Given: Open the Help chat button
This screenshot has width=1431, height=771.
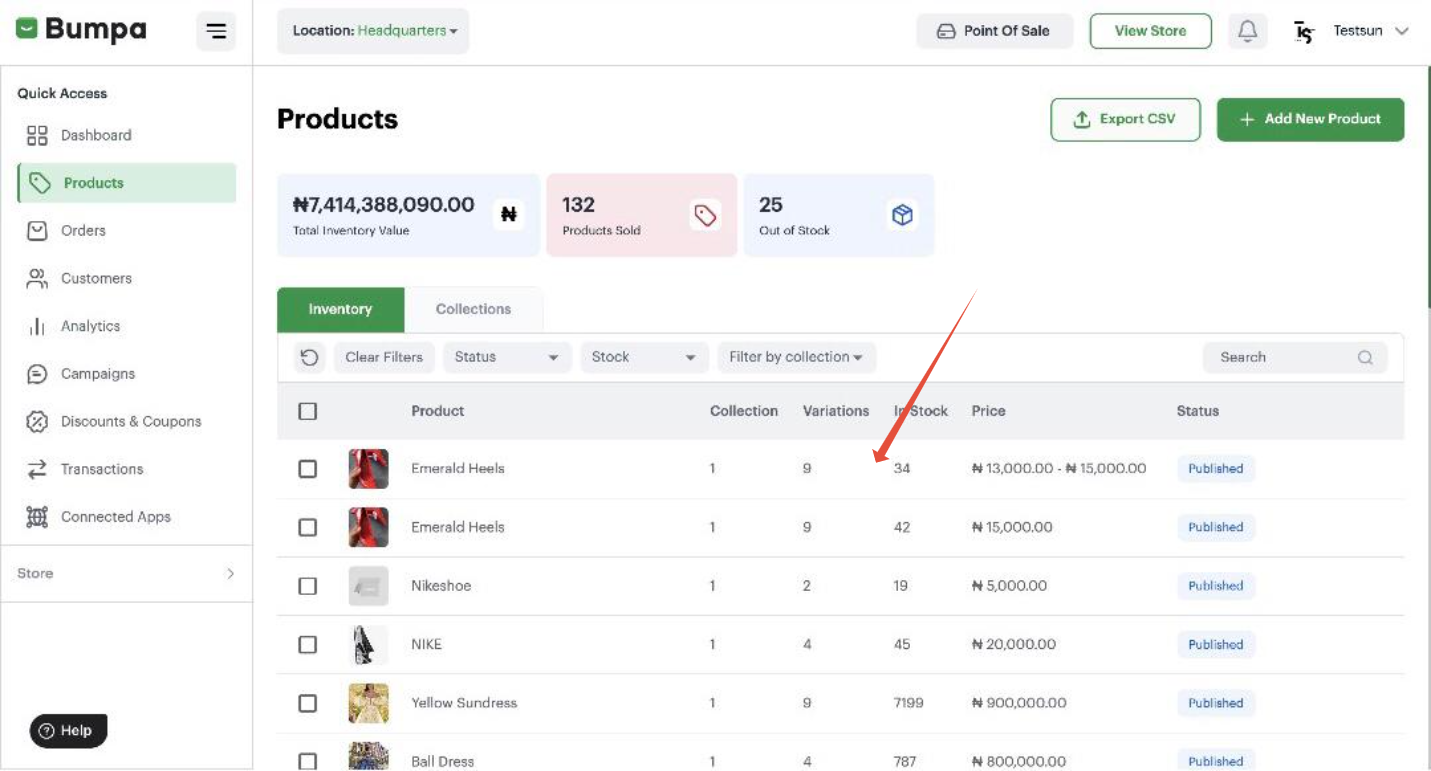Looking at the screenshot, I should click(68, 731).
